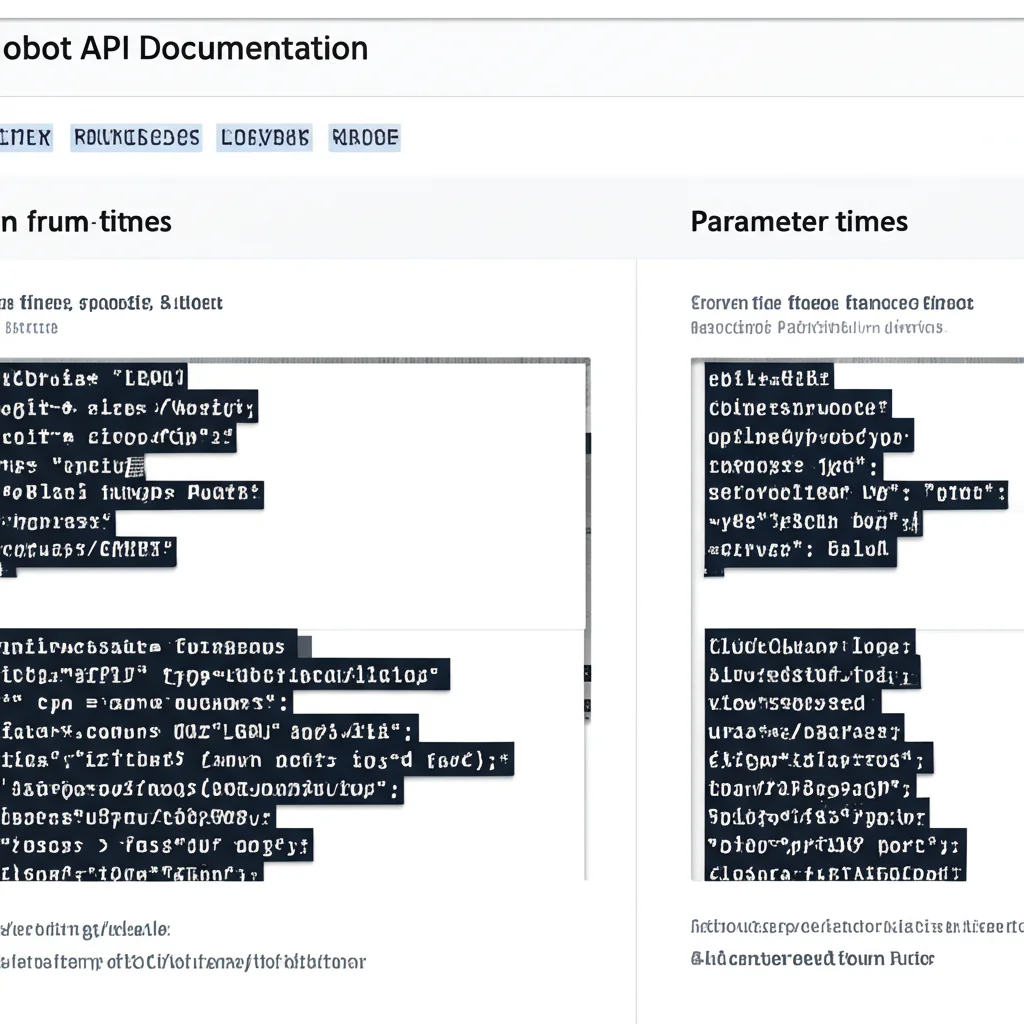This screenshot has height=1024, width=1024.
Task: Select the ROUKUBEDES section icon
Action: pos(136,137)
